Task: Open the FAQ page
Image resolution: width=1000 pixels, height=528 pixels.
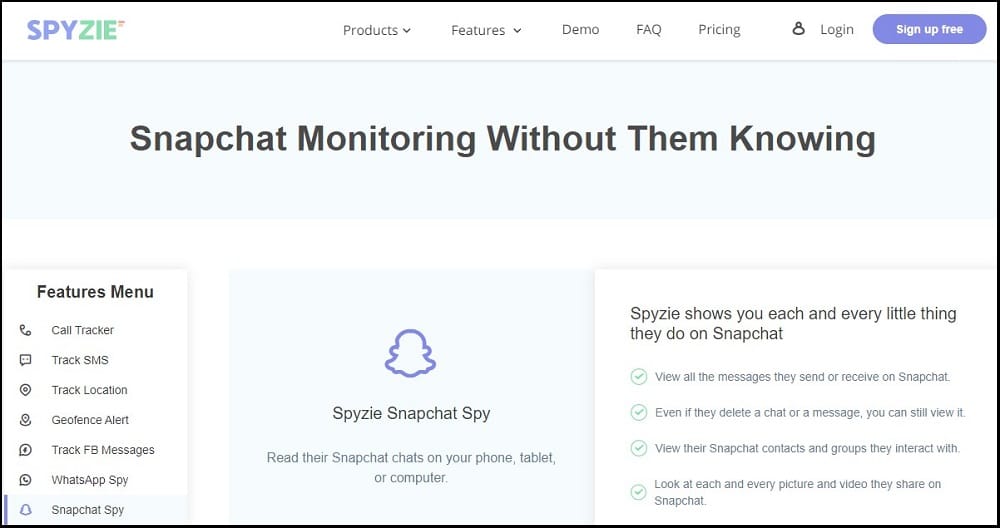Action: point(649,29)
